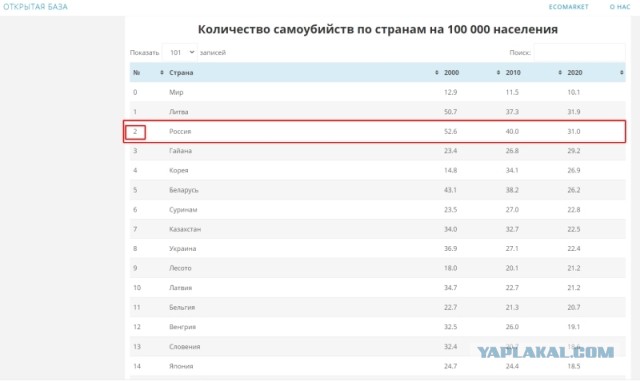
Task: Click Гайана 2000 value 23.4
Action: coord(451,151)
